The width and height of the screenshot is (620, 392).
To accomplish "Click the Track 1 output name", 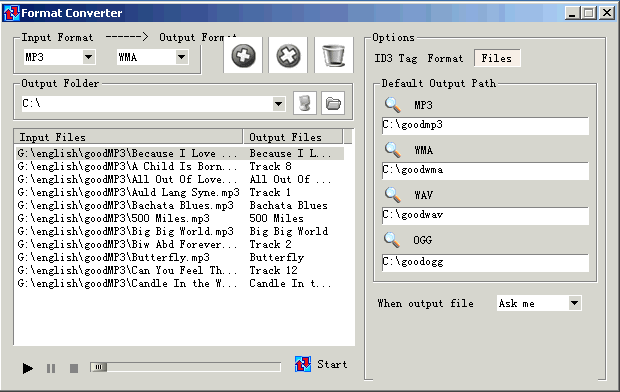I will [x=270, y=193].
